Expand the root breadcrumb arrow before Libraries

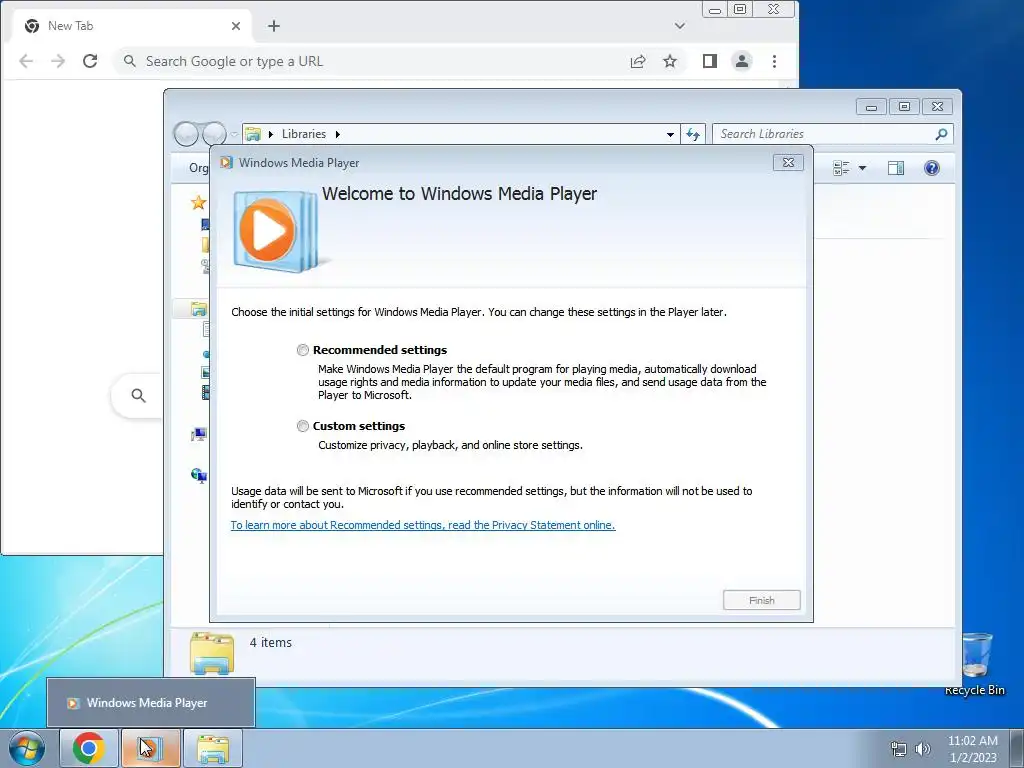pos(270,134)
